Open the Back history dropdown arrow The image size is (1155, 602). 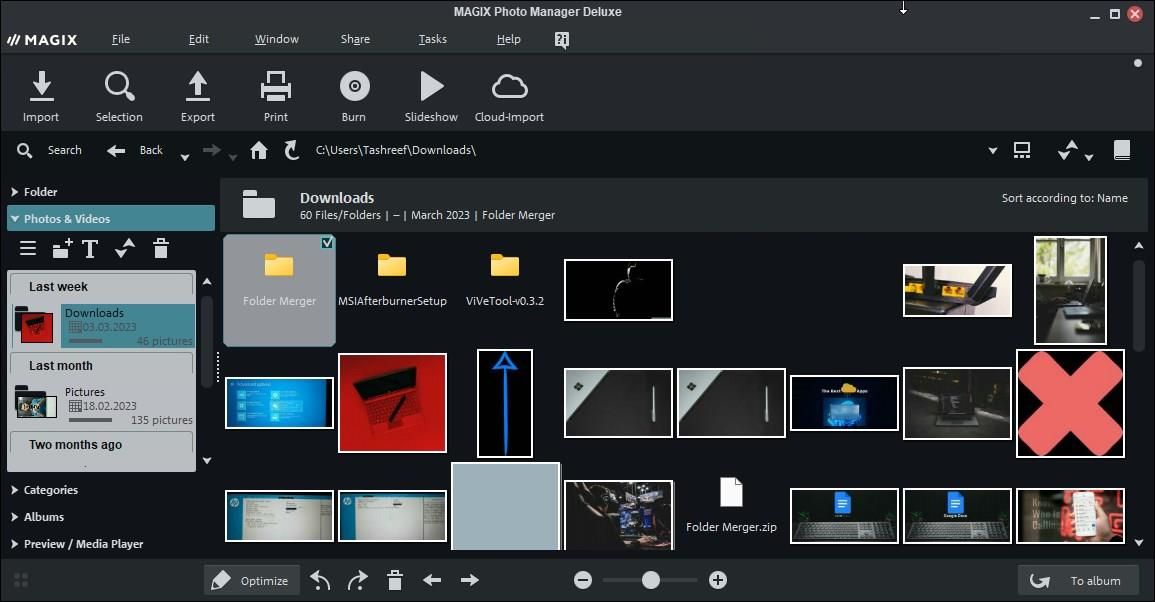(x=185, y=157)
